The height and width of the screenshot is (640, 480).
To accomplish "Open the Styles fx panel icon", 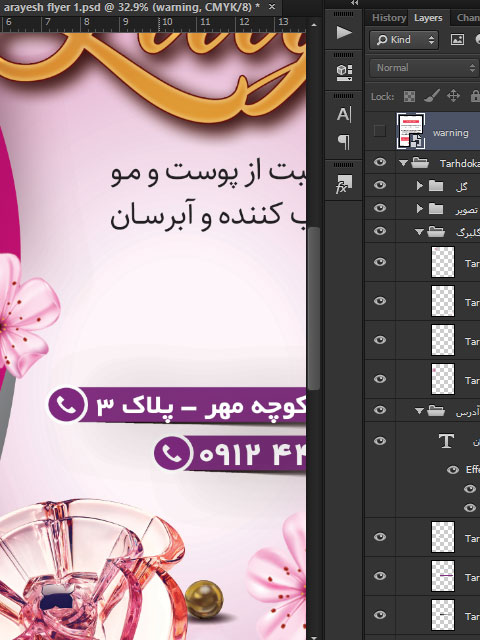I will tap(344, 184).
